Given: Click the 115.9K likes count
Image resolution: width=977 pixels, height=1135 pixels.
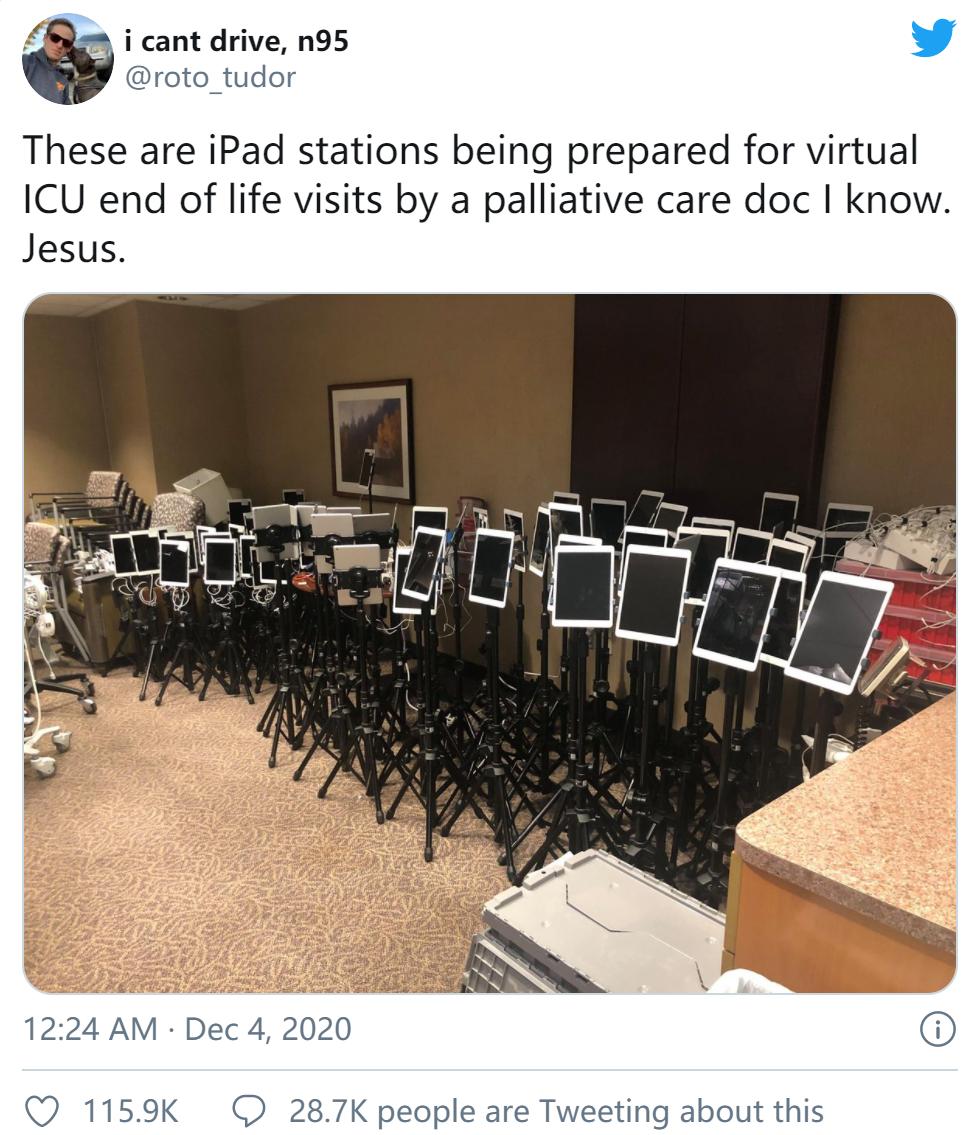Looking at the screenshot, I should 130,1111.
